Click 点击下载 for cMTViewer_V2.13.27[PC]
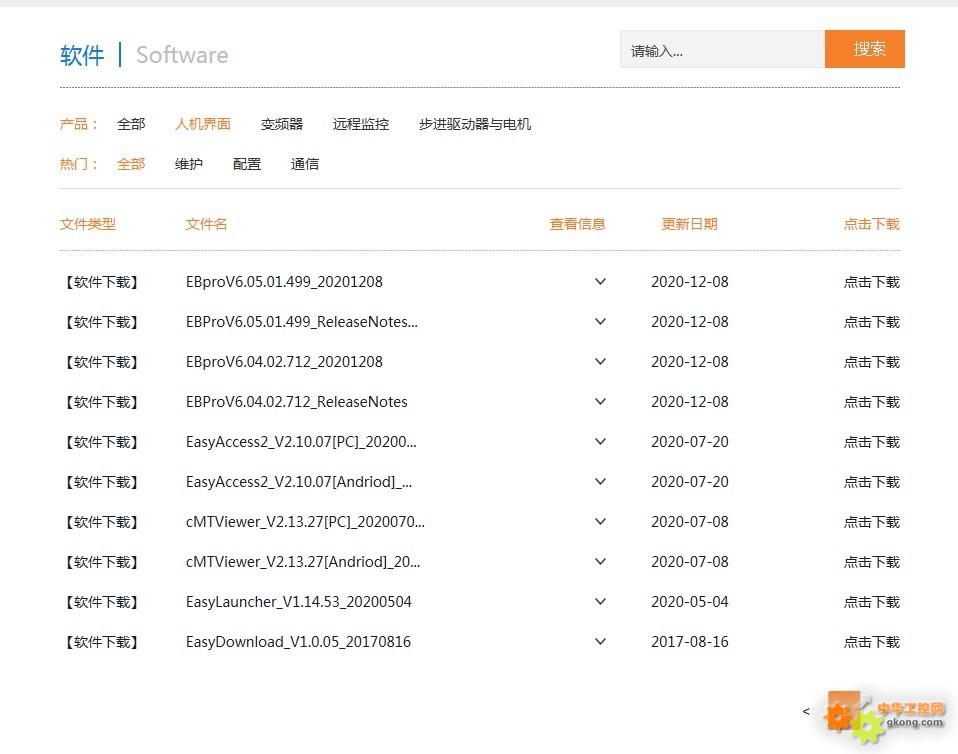The image size is (958, 754). click(x=871, y=522)
